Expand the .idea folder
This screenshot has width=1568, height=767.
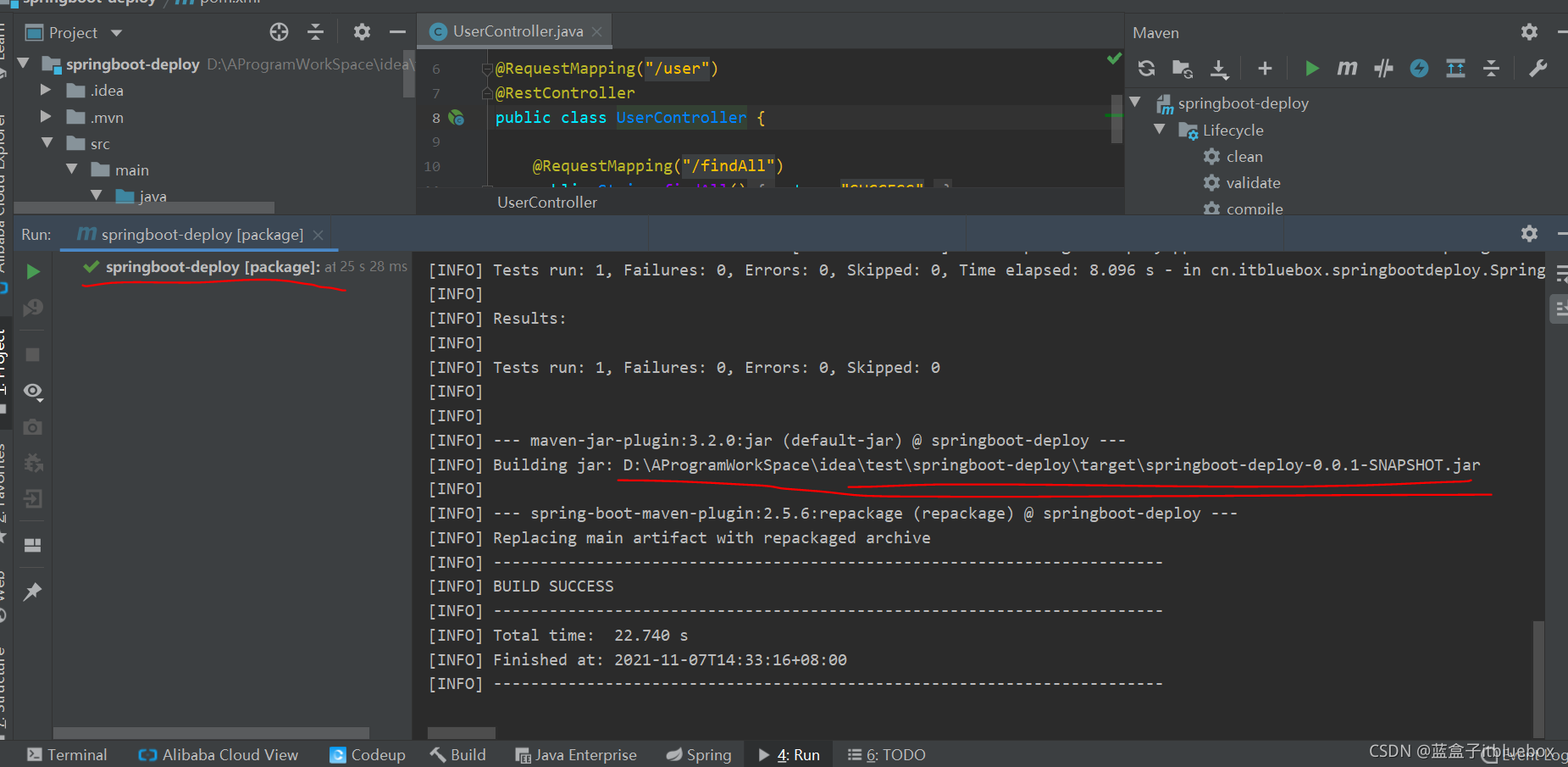(x=47, y=90)
